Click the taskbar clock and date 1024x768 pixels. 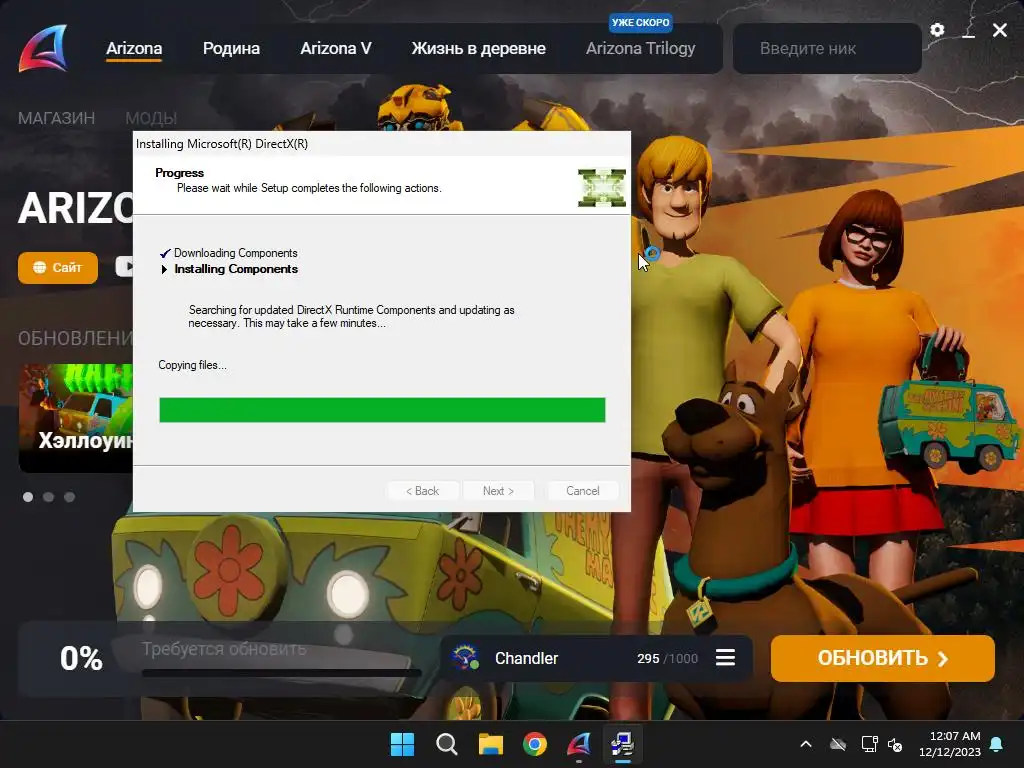tap(950, 744)
